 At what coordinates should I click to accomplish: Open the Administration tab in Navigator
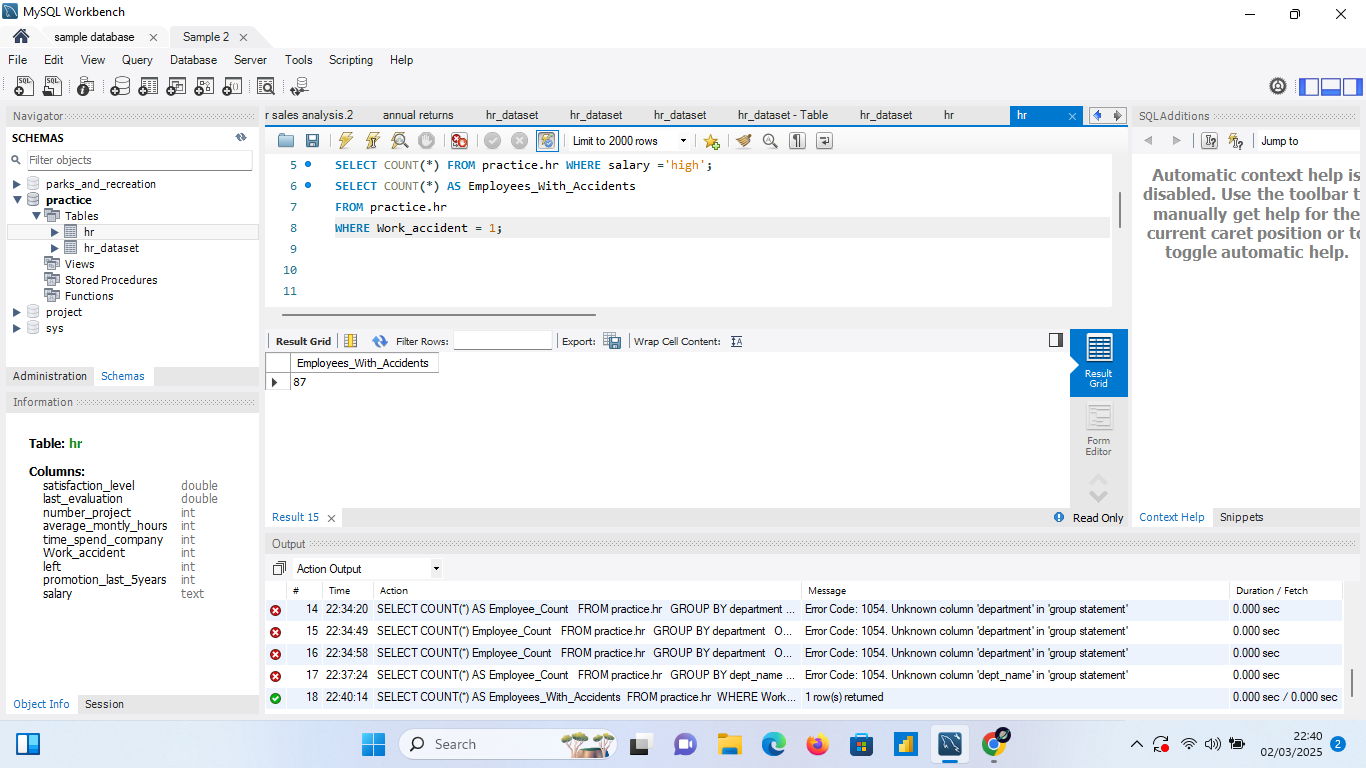click(50, 376)
